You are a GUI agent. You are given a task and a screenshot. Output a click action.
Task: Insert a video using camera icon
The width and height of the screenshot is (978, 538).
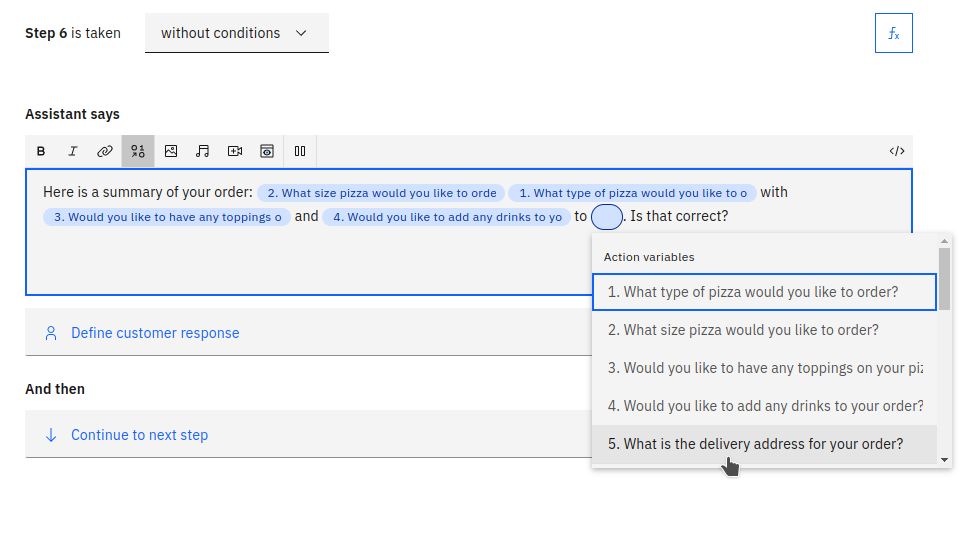pos(235,151)
